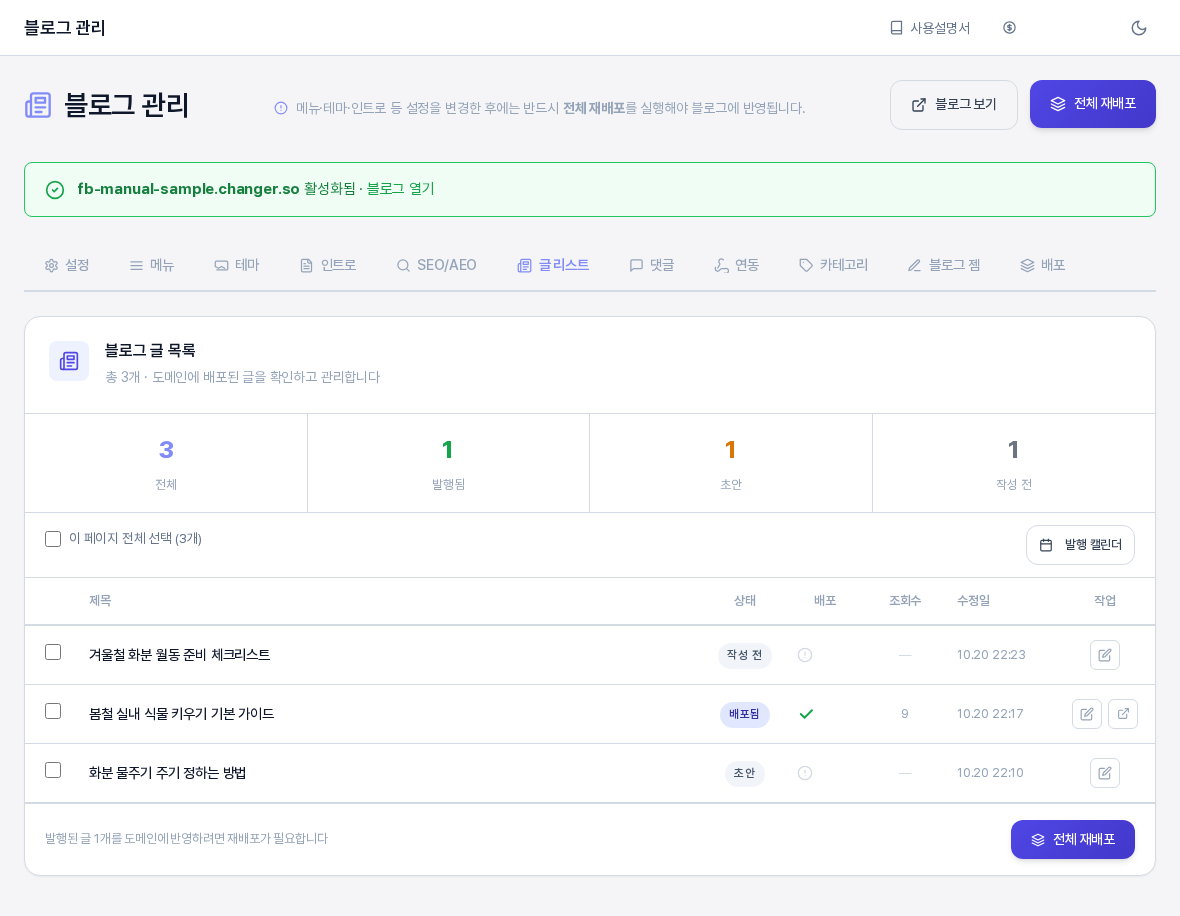Click the 작성 전 count stat card
Viewport: 1180px width, 916px height.
[1014, 463]
